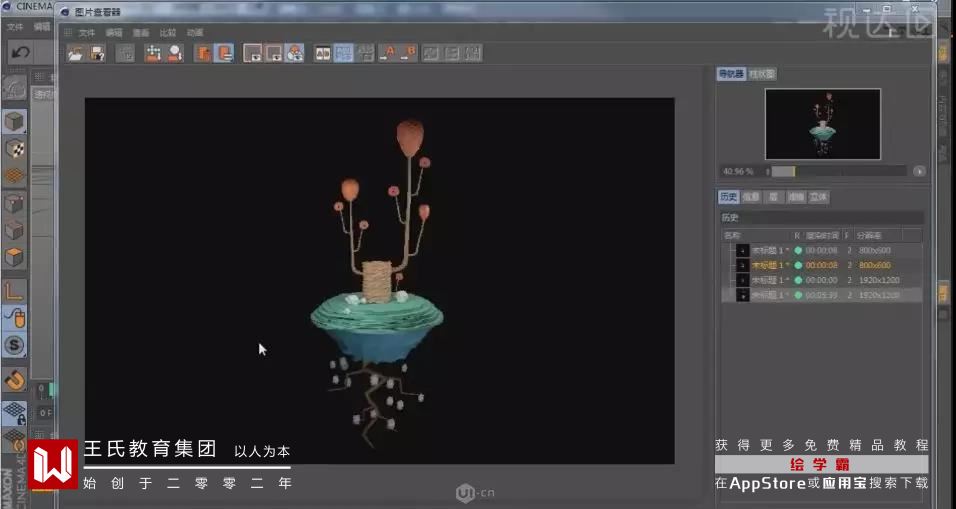The width and height of the screenshot is (956, 509).
Task: Click the rendered floating island image
Action: tap(379, 281)
